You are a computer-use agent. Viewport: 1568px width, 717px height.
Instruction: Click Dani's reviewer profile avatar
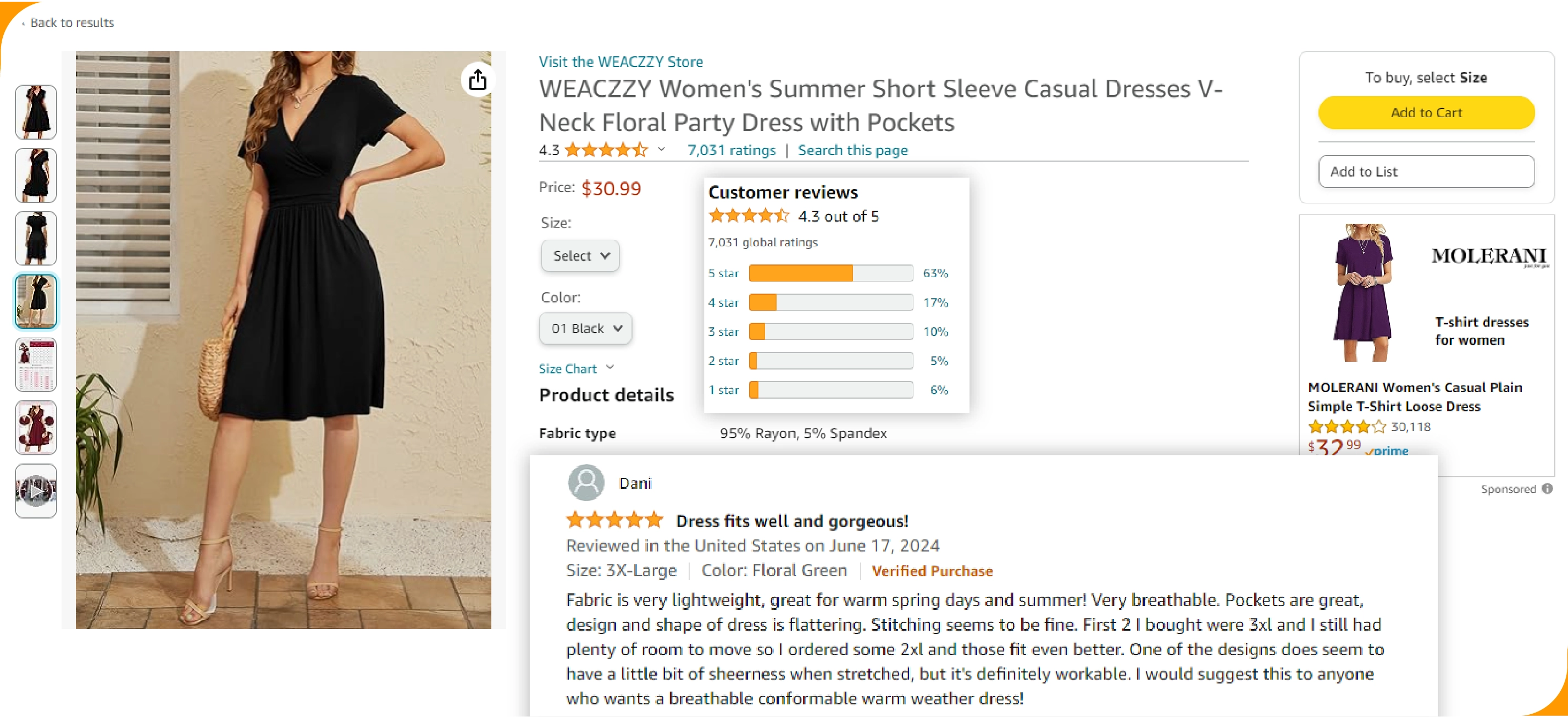pyautogui.click(x=585, y=482)
